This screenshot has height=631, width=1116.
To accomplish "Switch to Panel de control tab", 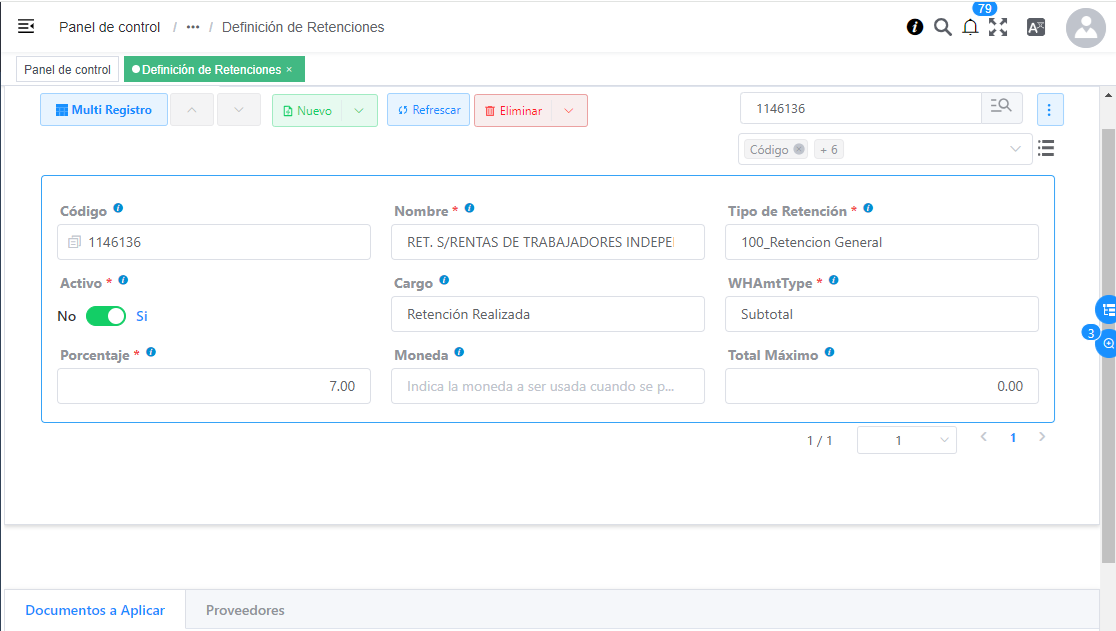I will tap(68, 69).
